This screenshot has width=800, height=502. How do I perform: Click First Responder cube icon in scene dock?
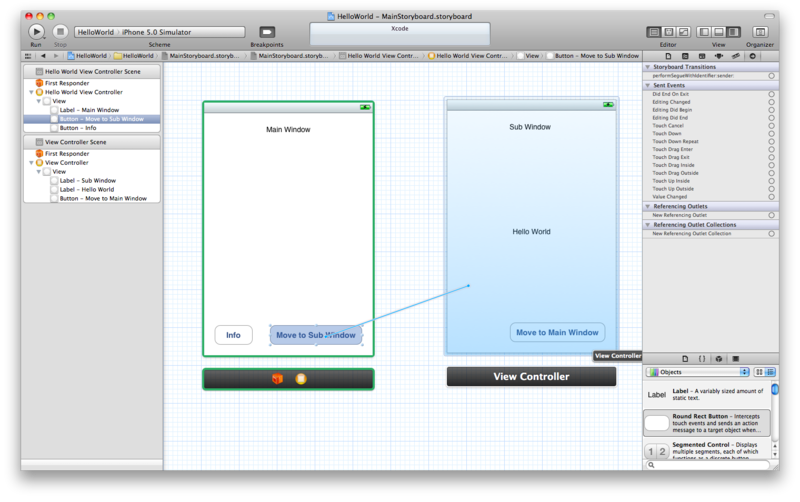[x=277, y=379]
